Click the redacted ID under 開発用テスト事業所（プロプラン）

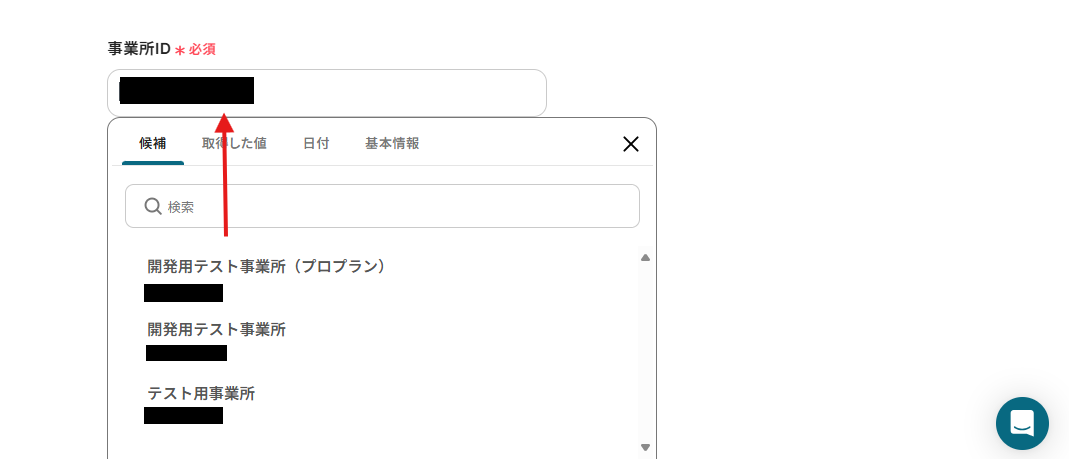coord(183,293)
